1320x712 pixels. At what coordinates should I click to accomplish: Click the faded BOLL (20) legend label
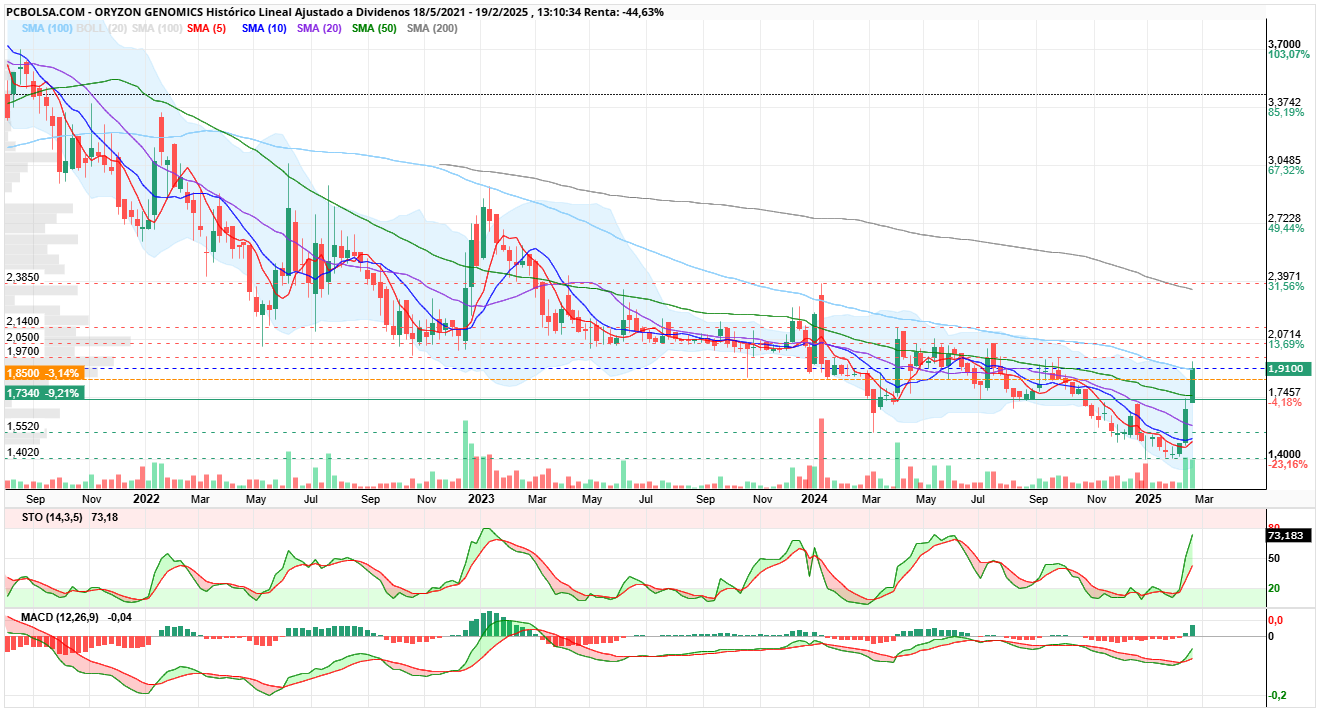coord(103,28)
